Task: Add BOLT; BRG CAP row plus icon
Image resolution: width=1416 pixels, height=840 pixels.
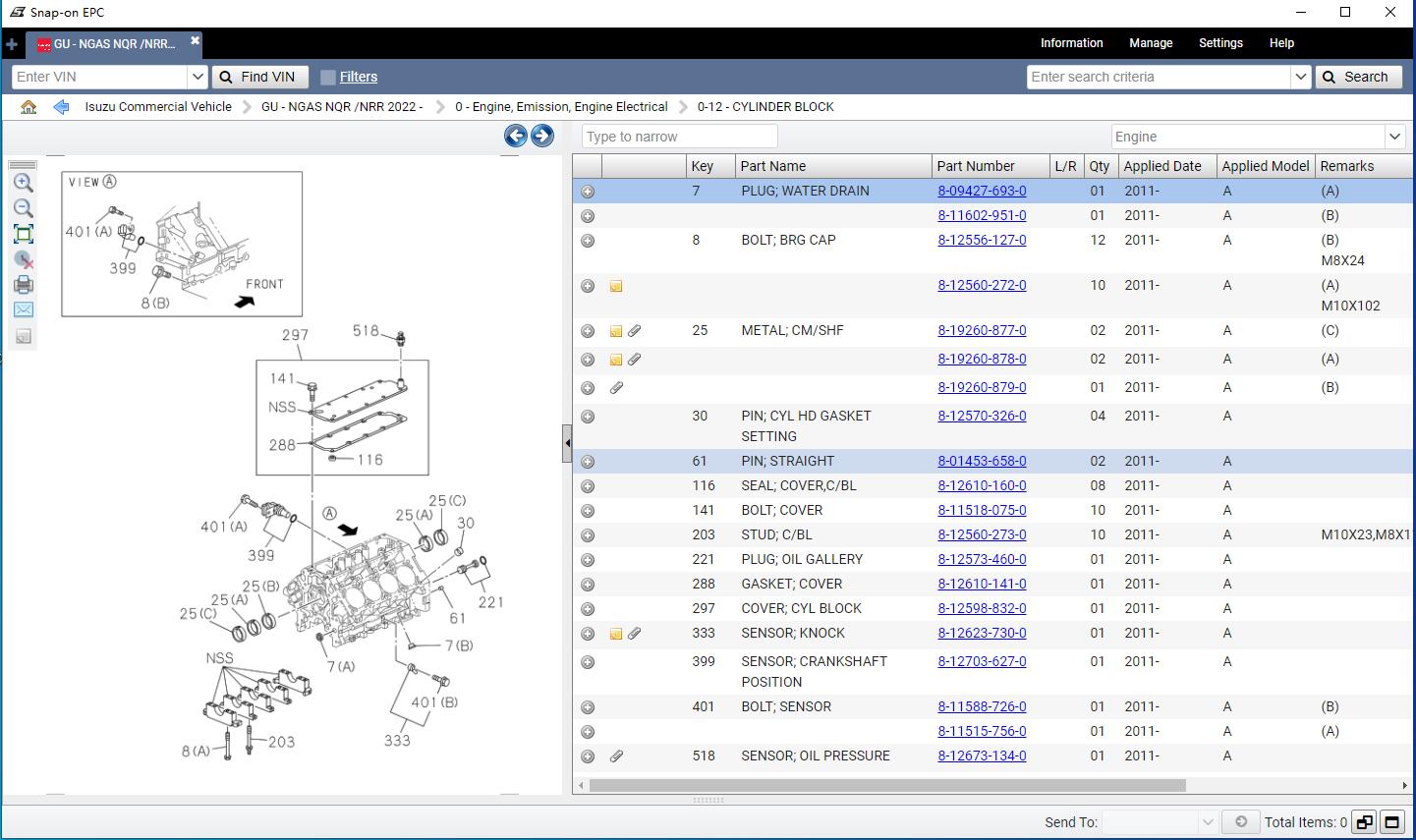Action: pos(588,241)
